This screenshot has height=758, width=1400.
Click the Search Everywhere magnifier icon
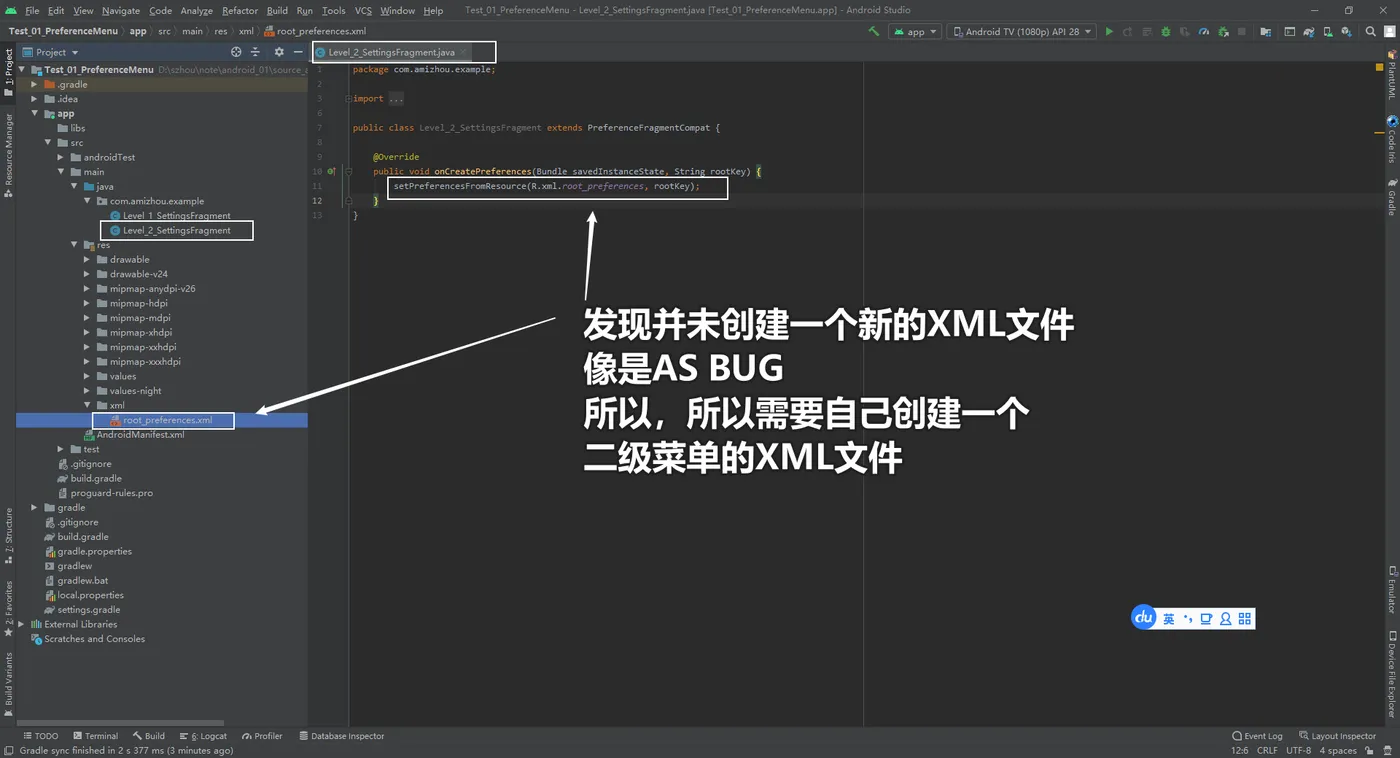point(1370,32)
